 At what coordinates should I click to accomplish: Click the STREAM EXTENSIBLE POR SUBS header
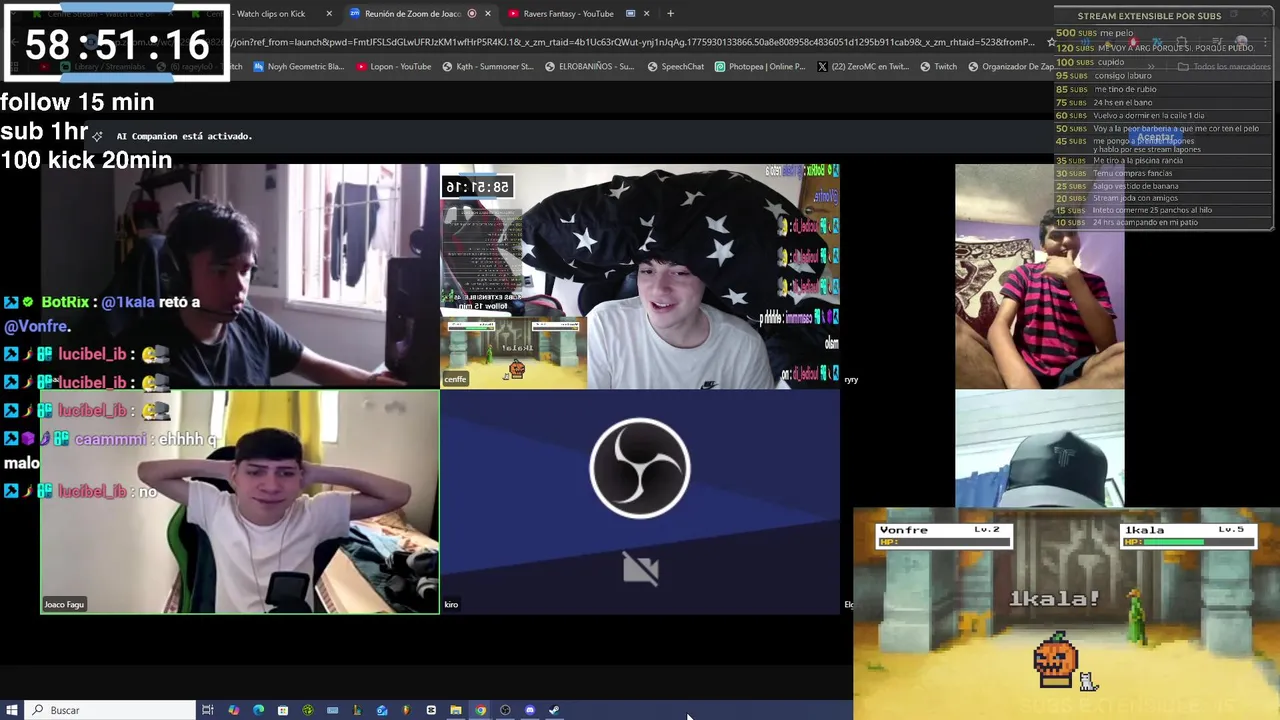[1149, 16]
